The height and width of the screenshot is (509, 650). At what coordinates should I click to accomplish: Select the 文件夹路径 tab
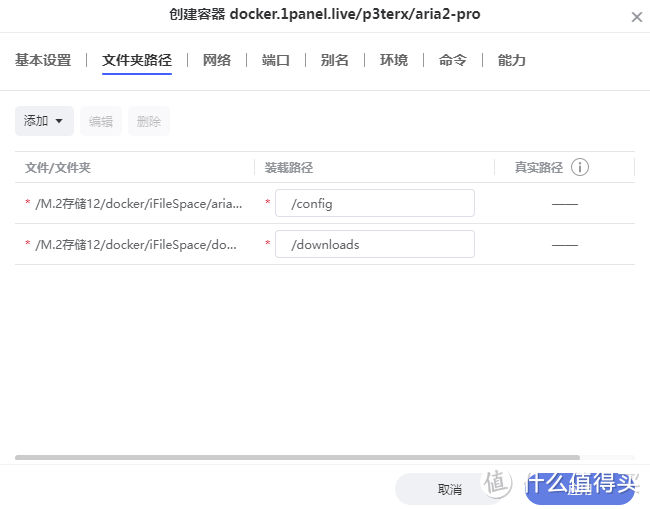point(137,60)
